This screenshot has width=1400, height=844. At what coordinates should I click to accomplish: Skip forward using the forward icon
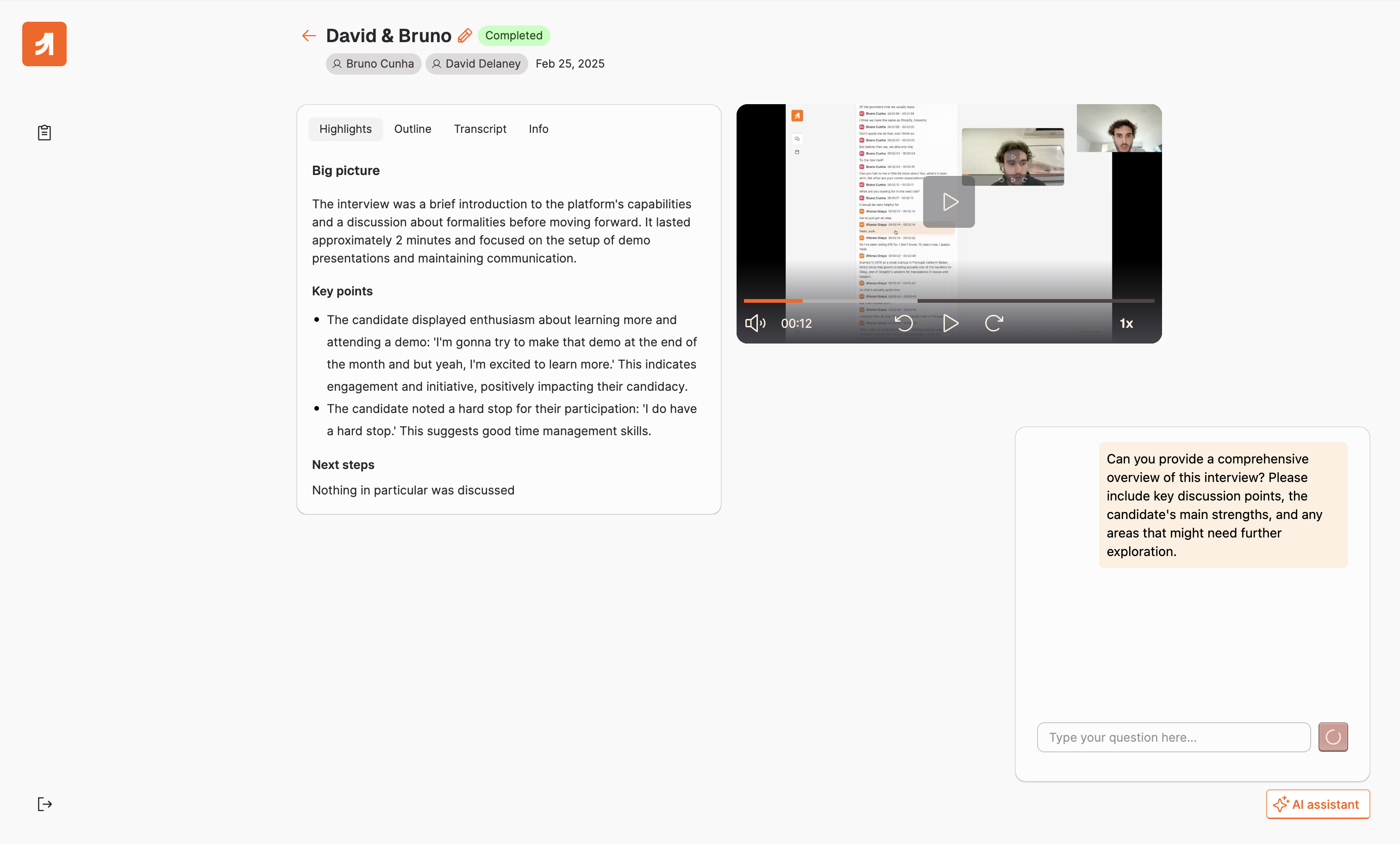tap(993, 324)
